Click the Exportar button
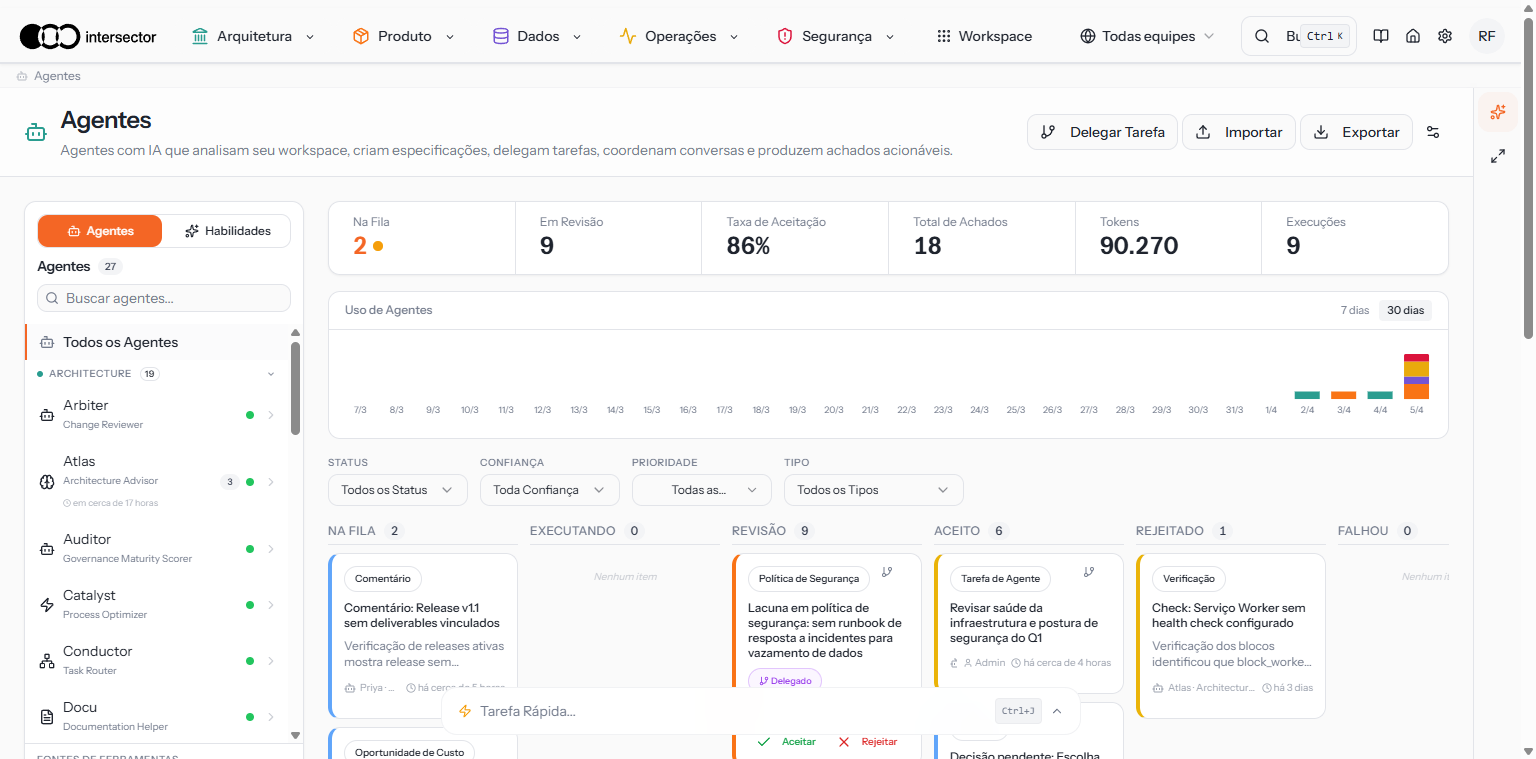Screen dimensions: 1536x759 coord(1356,132)
